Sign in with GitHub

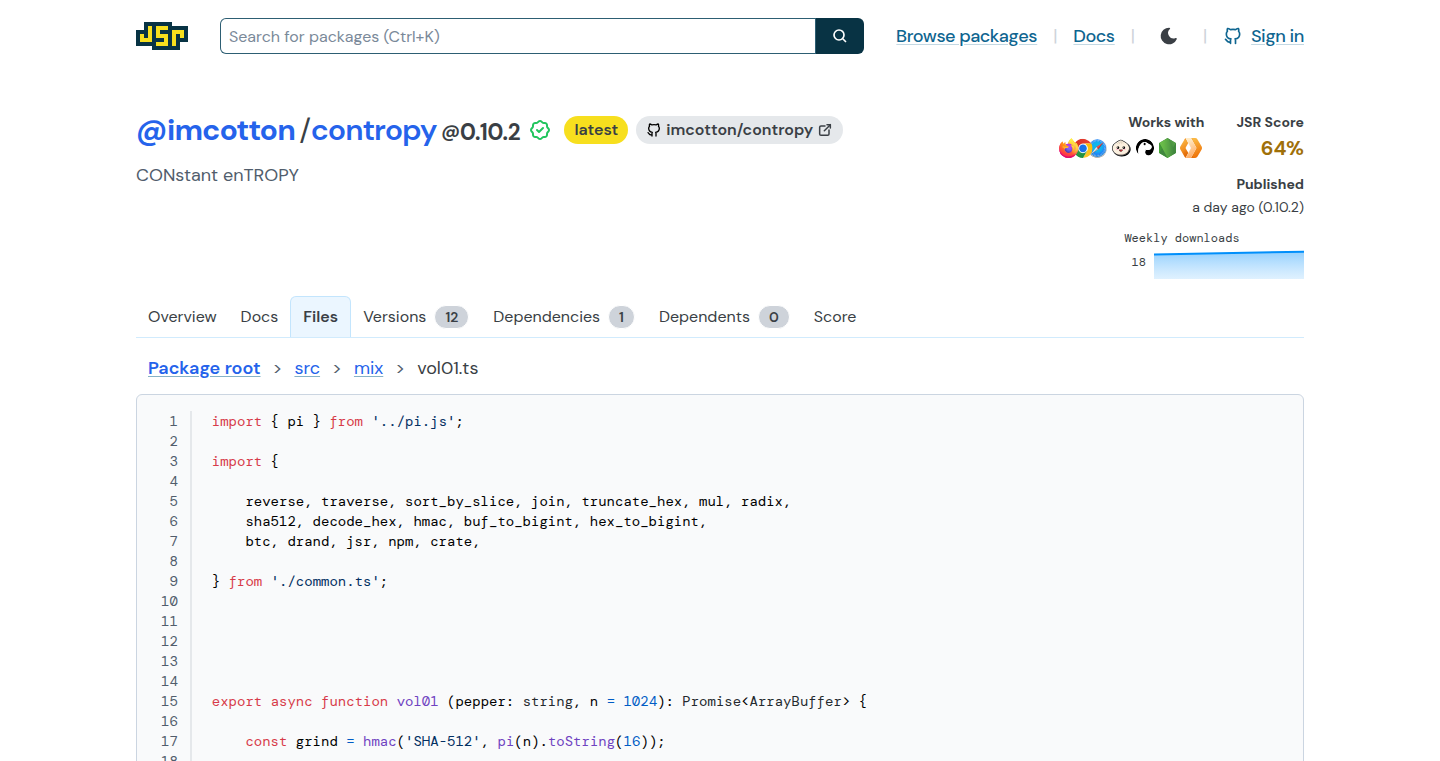tap(1264, 36)
